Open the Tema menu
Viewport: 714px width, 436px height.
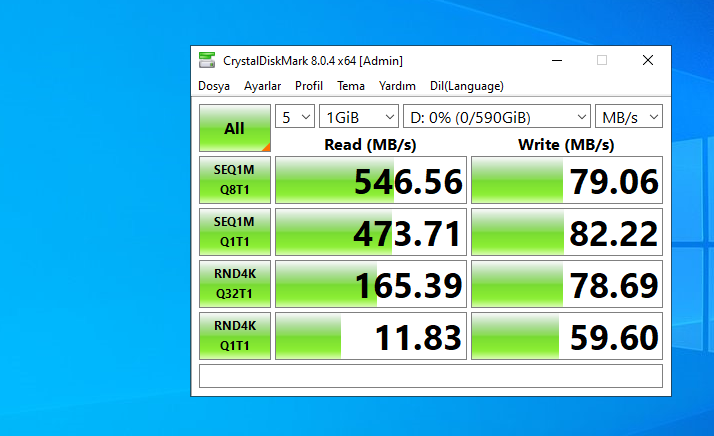tap(351, 86)
